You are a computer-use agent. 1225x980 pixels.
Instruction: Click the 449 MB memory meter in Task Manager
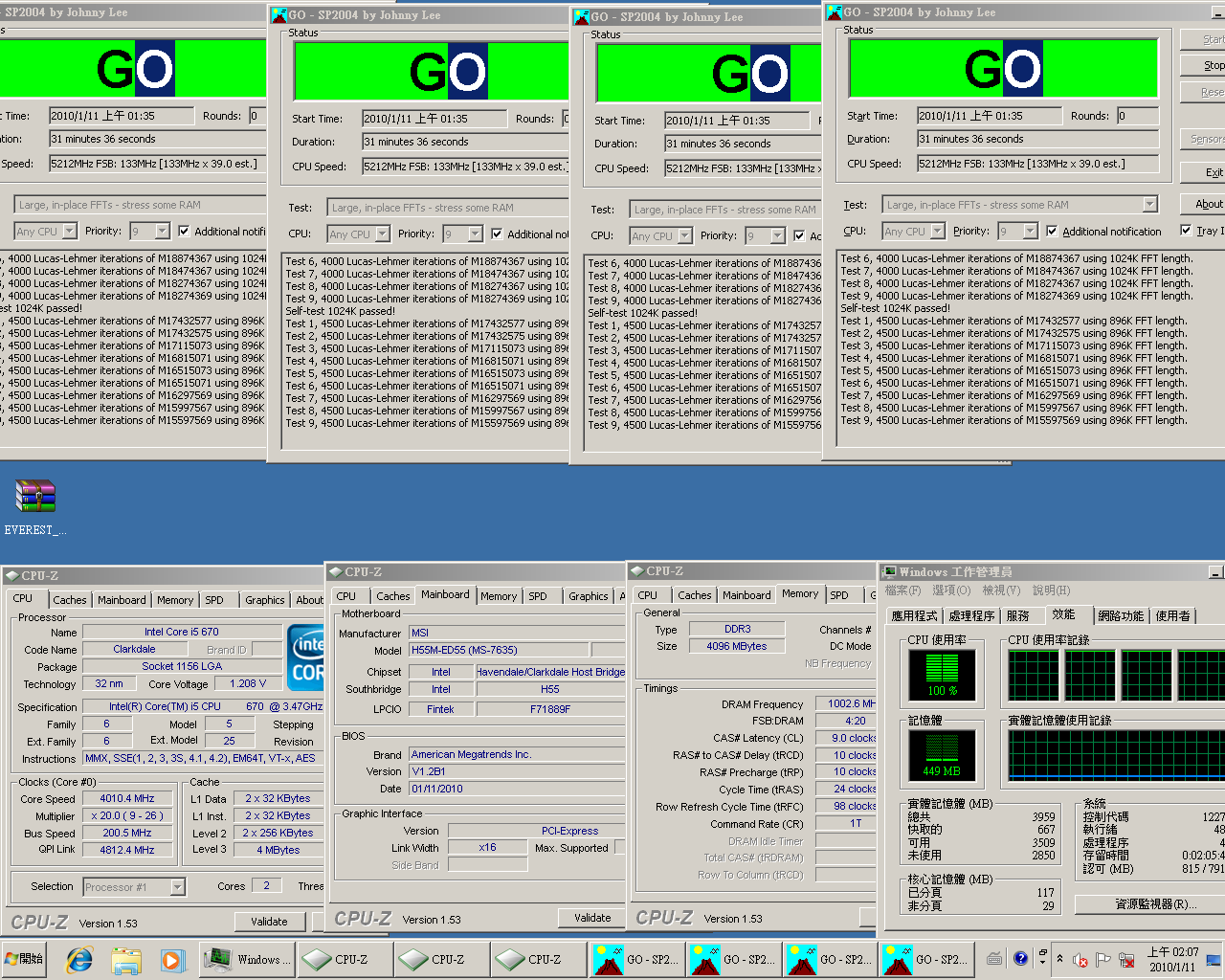point(942,756)
